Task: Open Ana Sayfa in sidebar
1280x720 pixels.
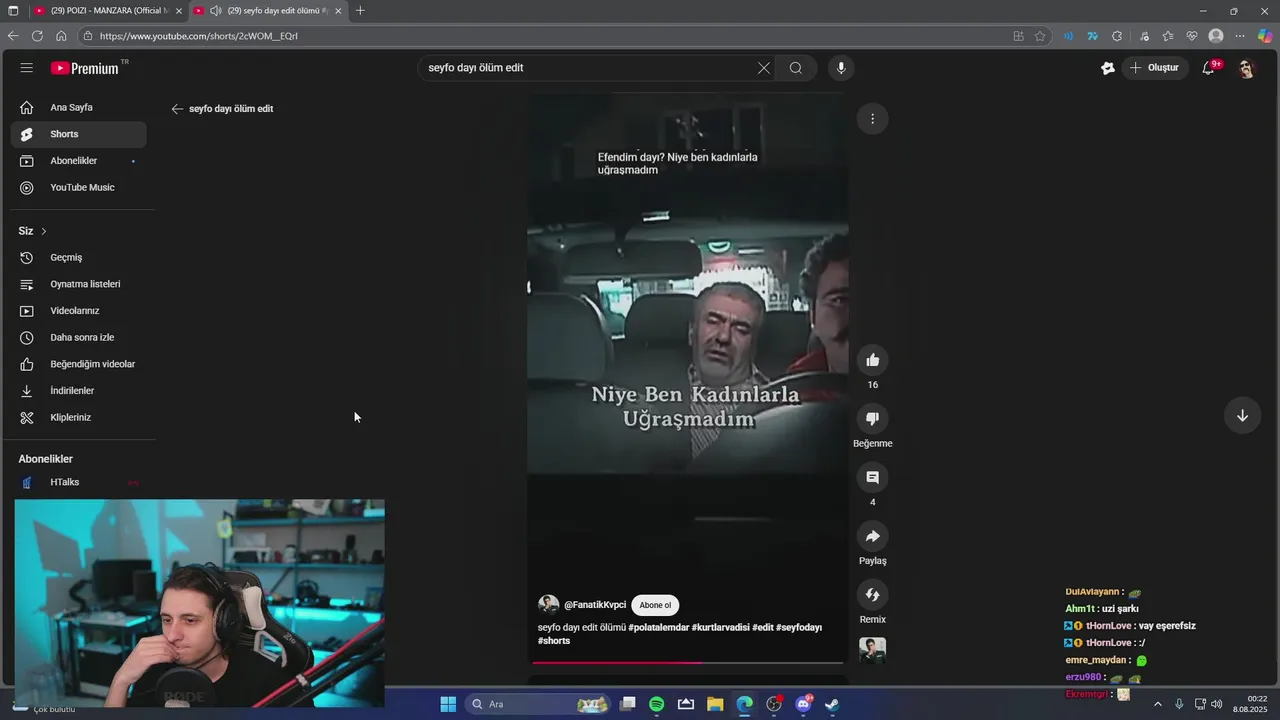Action: pyautogui.click(x=79, y=107)
